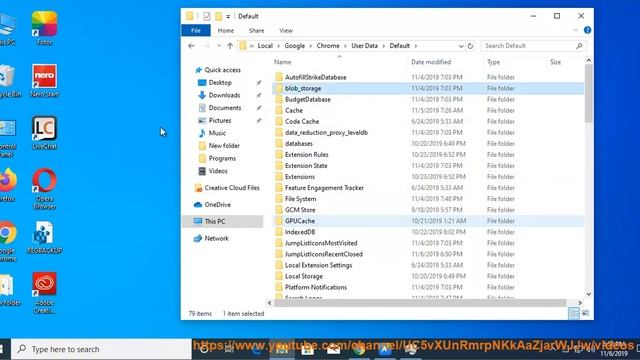Select Music in navigation pane
640x360 pixels.
pyautogui.click(x=217, y=133)
